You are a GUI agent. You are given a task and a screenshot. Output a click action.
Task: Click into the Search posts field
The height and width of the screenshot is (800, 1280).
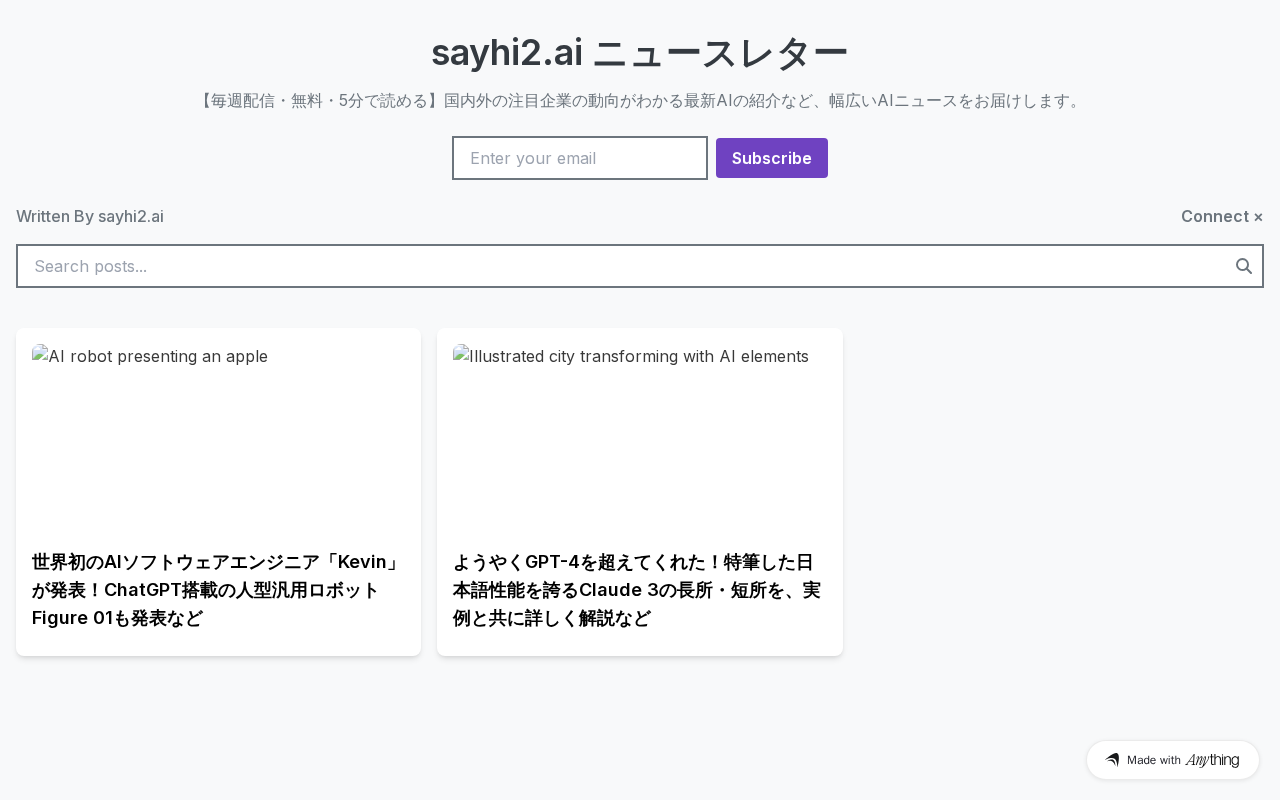(x=620, y=266)
